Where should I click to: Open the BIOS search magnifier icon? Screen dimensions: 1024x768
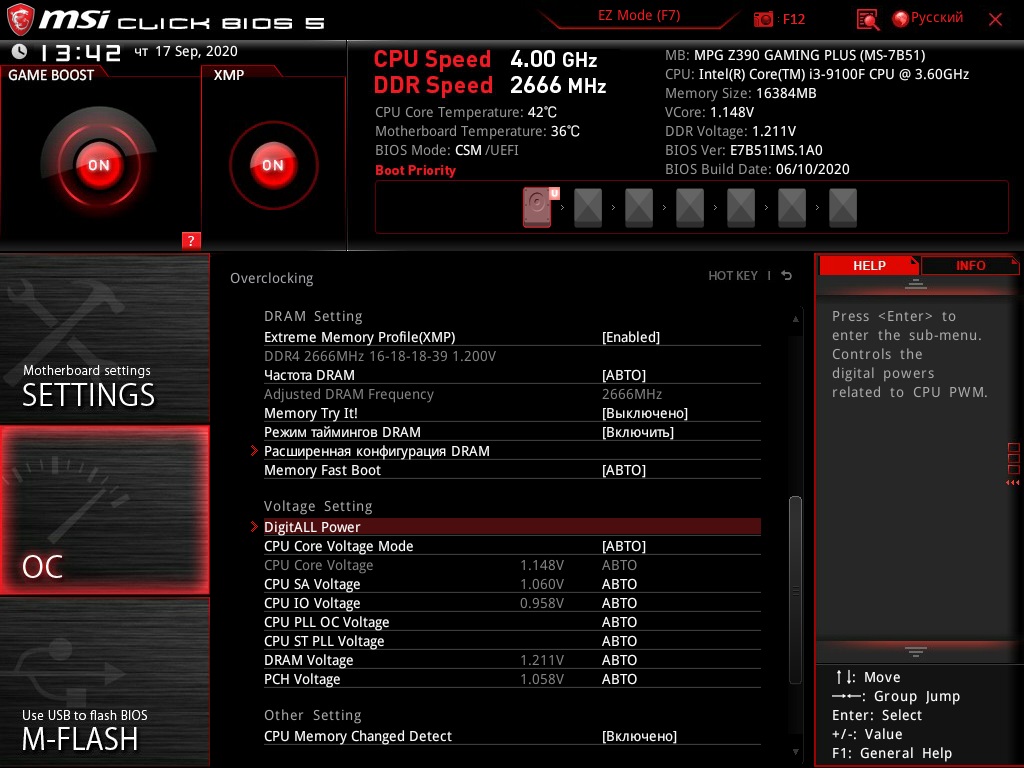tap(867, 20)
